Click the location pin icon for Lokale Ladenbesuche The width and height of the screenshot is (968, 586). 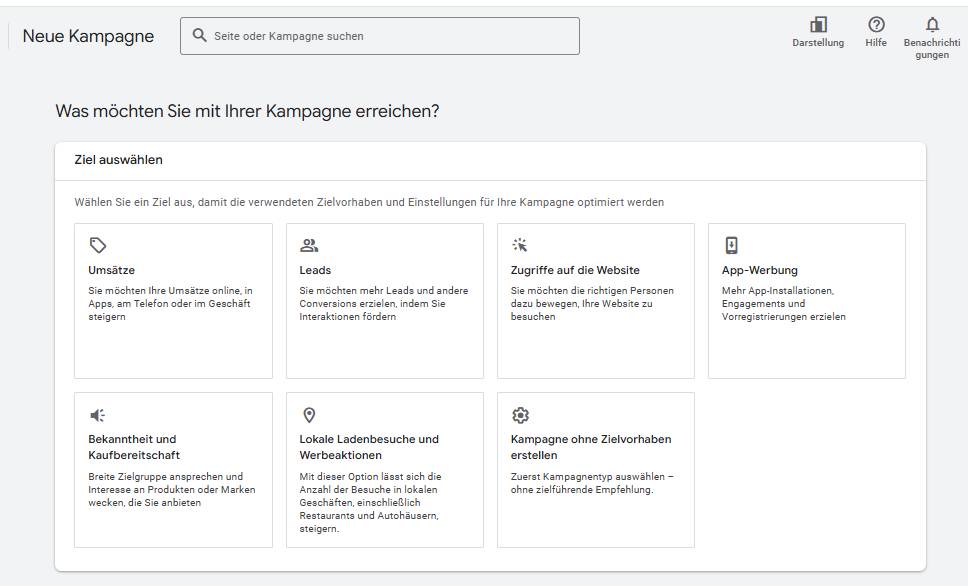click(309, 415)
